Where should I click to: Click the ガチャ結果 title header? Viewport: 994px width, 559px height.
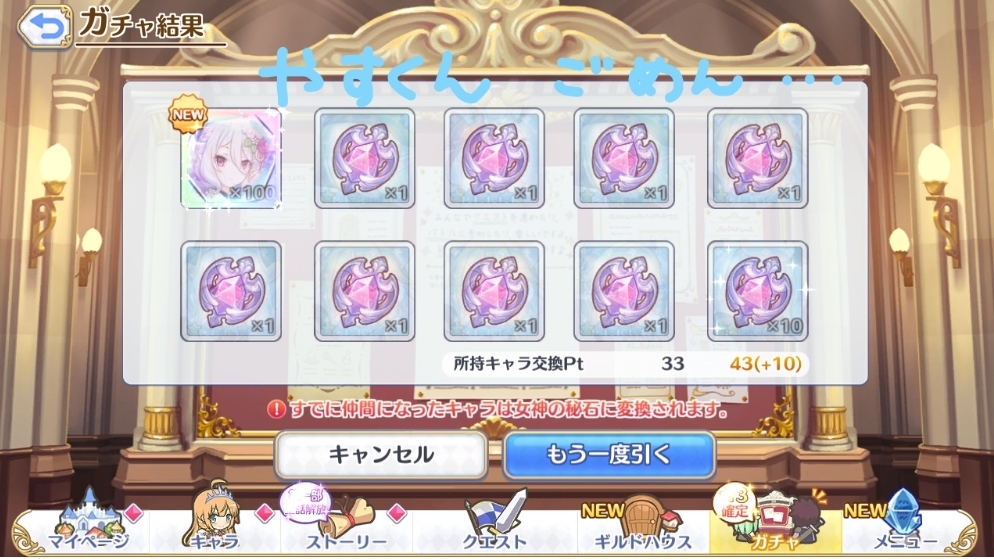(x=142, y=25)
